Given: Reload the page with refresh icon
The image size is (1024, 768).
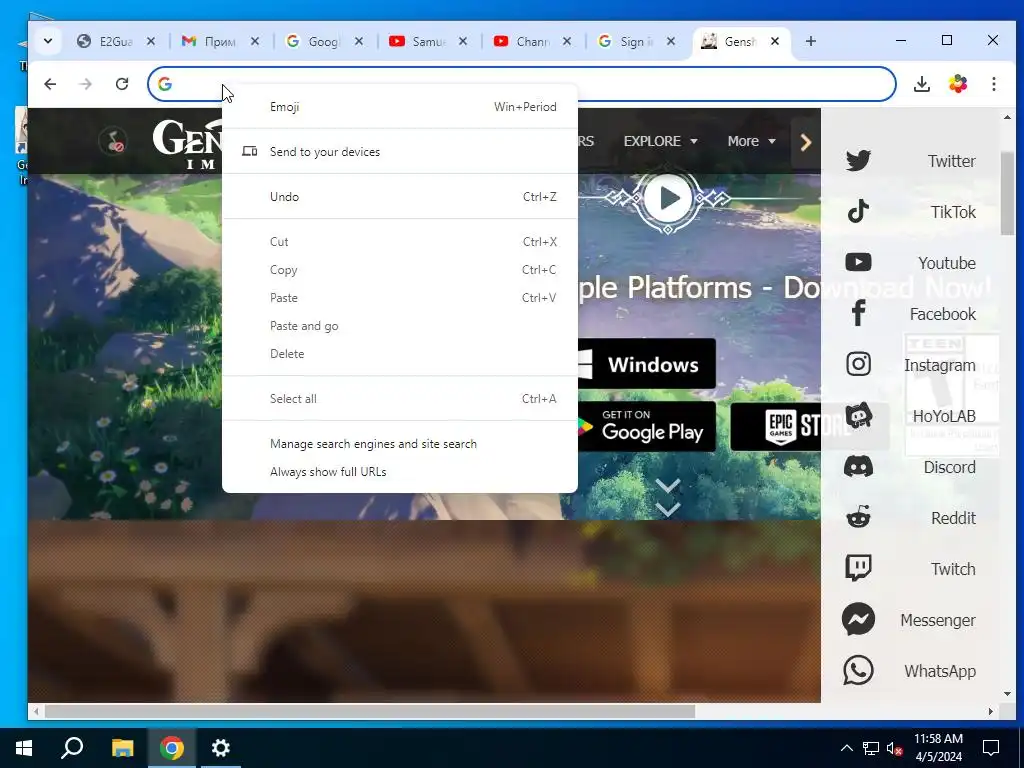Looking at the screenshot, I should click(121, 84).
